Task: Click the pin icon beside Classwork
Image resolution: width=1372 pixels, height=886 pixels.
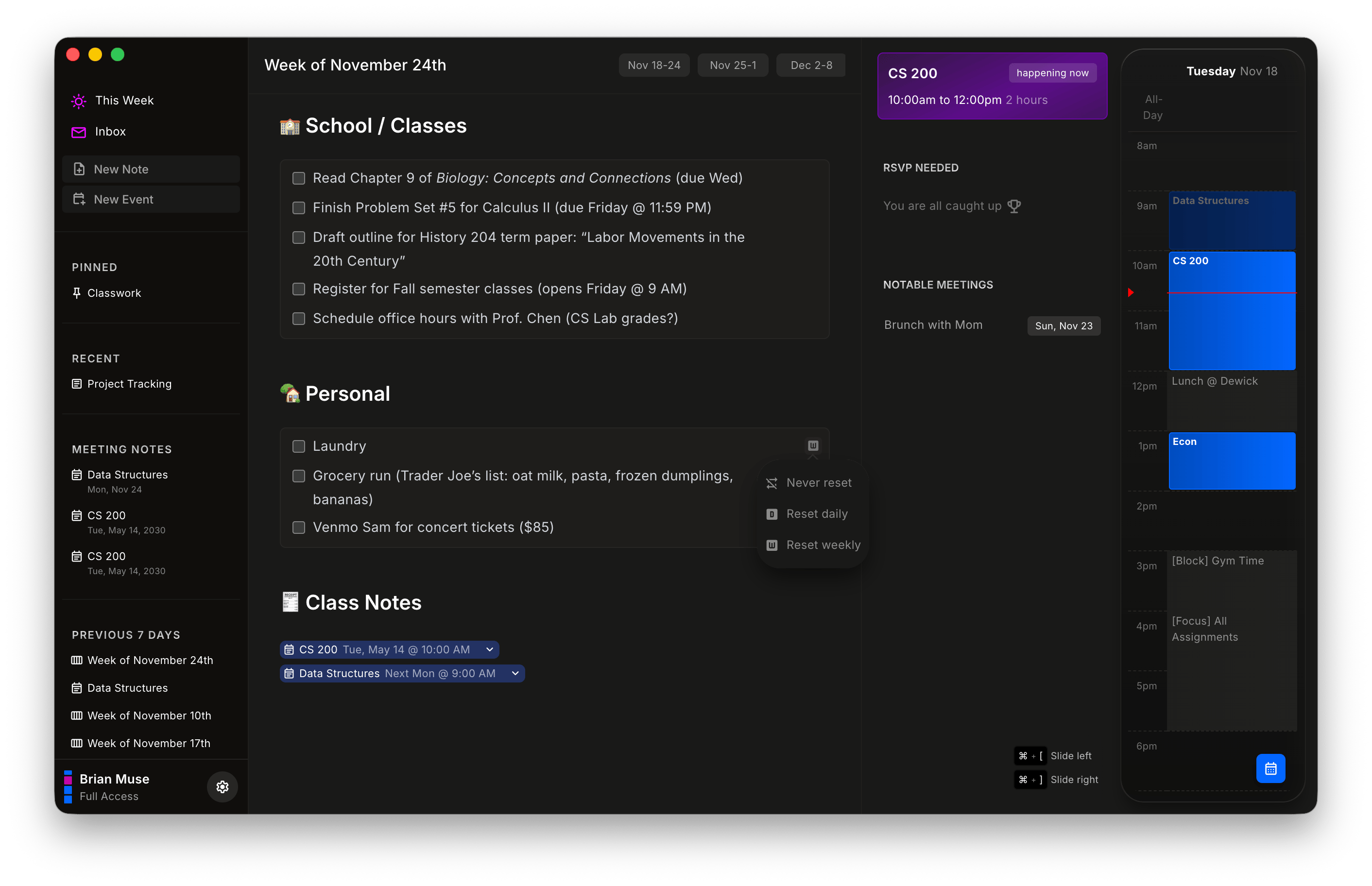Action: pyautogui.click(x=77, y=292)
